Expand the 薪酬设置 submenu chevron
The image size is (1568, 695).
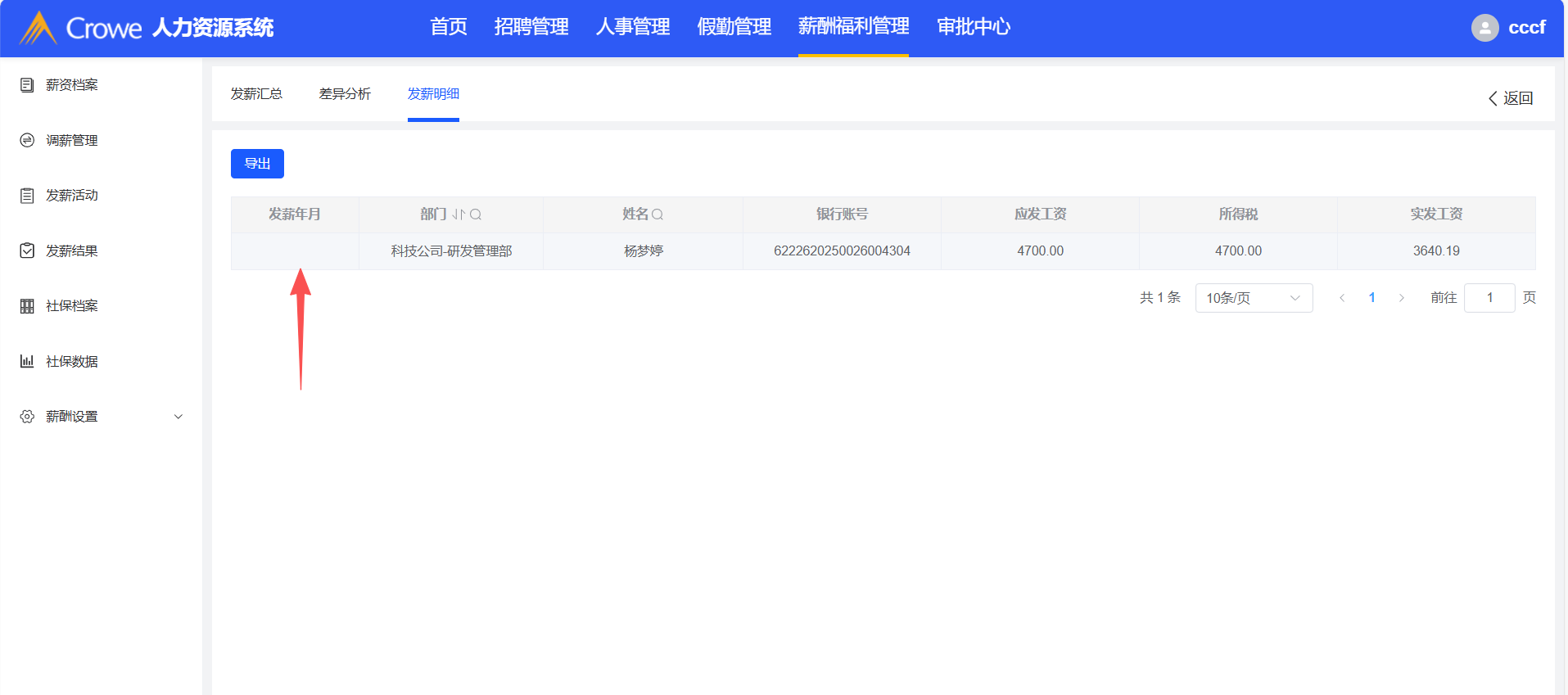(x=178, y=417)
